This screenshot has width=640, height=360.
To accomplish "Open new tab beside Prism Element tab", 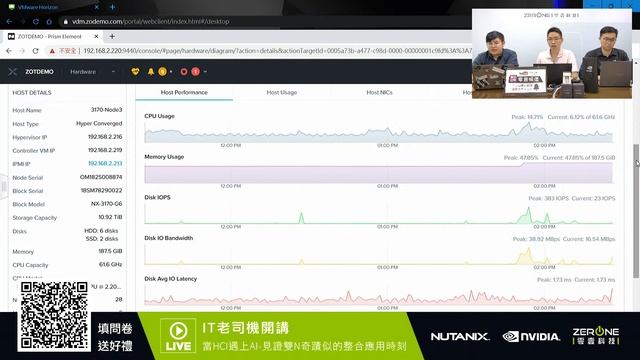I will click(x=112, y=36).
